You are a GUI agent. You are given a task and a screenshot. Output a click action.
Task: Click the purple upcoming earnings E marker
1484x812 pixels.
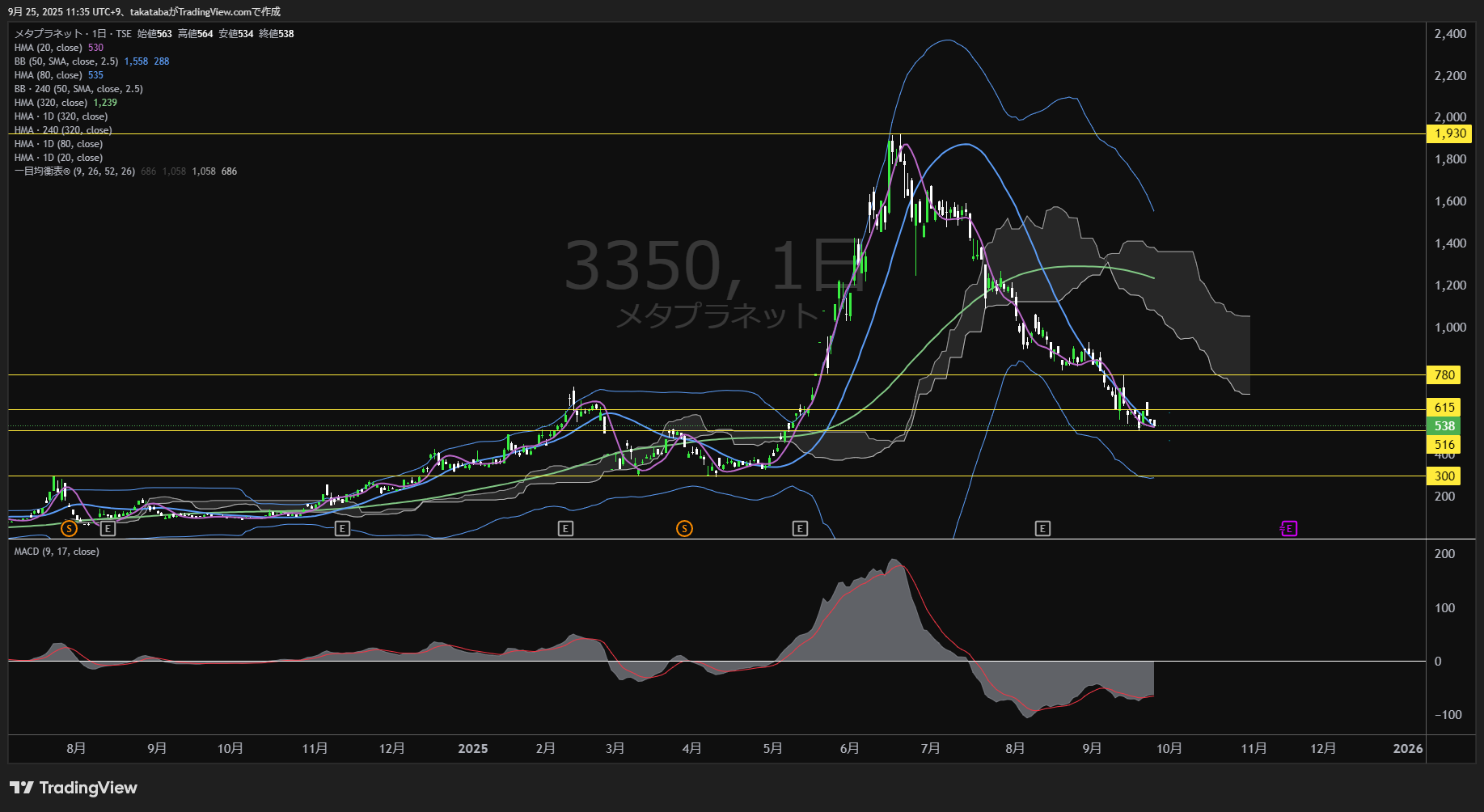point(1289,529)
